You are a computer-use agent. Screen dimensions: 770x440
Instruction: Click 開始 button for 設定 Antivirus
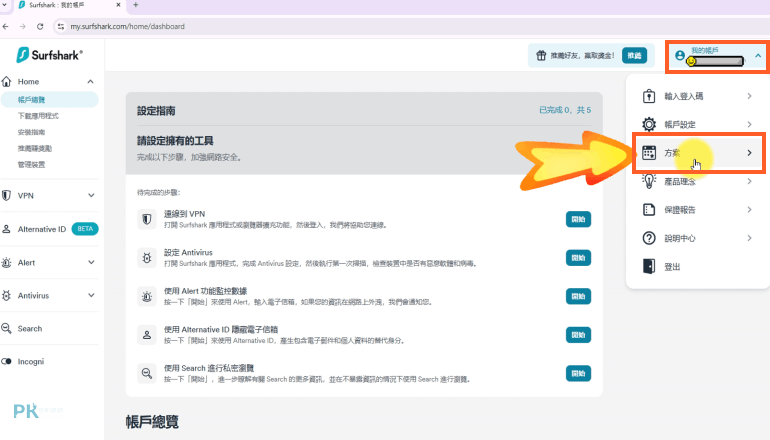coord(578,258)
